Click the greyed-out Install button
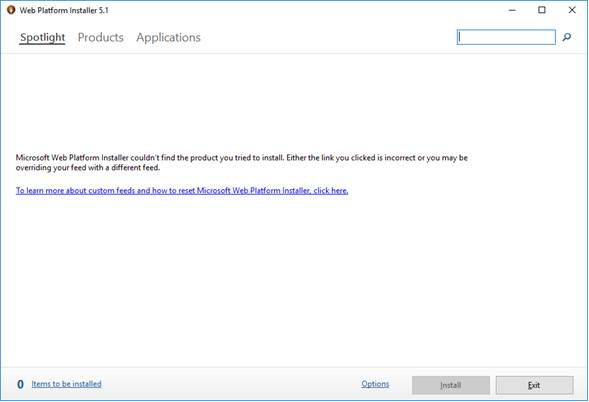Screen dimensions: 589x402 click(451, 385)
